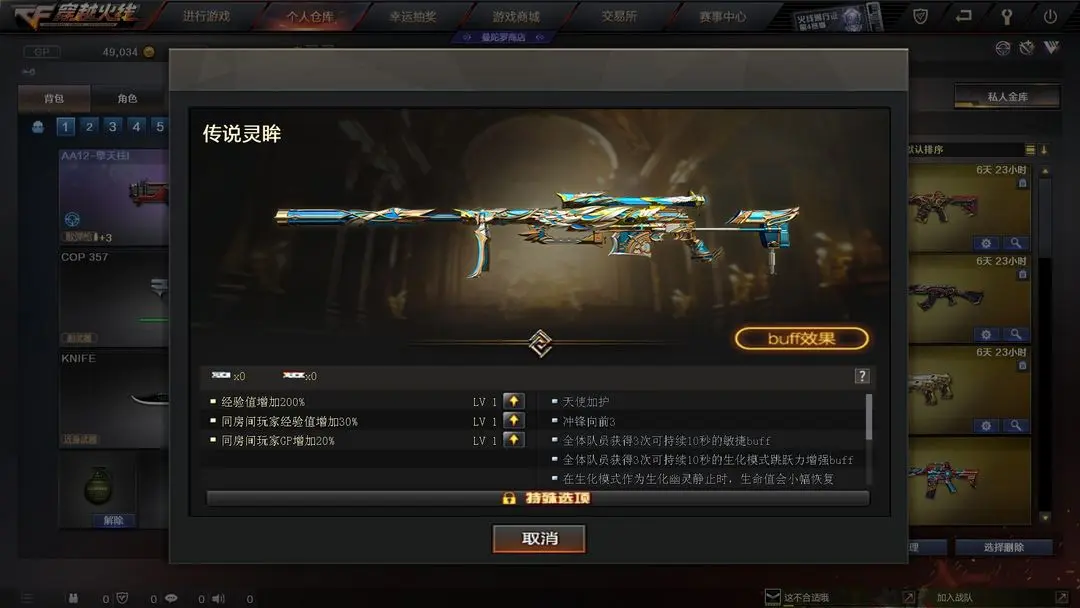The height and width of the screenshot is (608, 1080).
Task: Expand the chat panel arrow at bottom right
Action: click(908, 597)
